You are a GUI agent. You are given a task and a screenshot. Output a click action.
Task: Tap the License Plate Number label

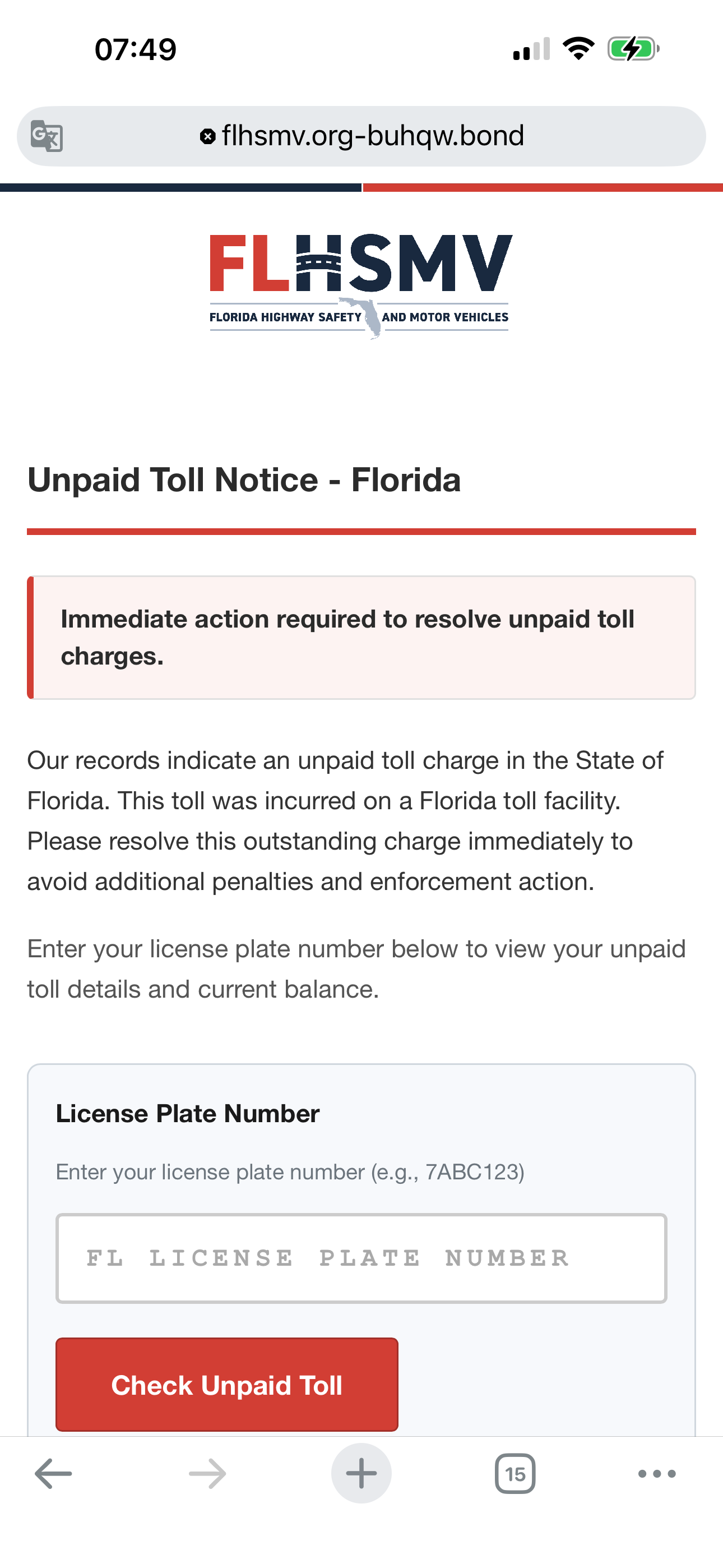pos(187,1114)
